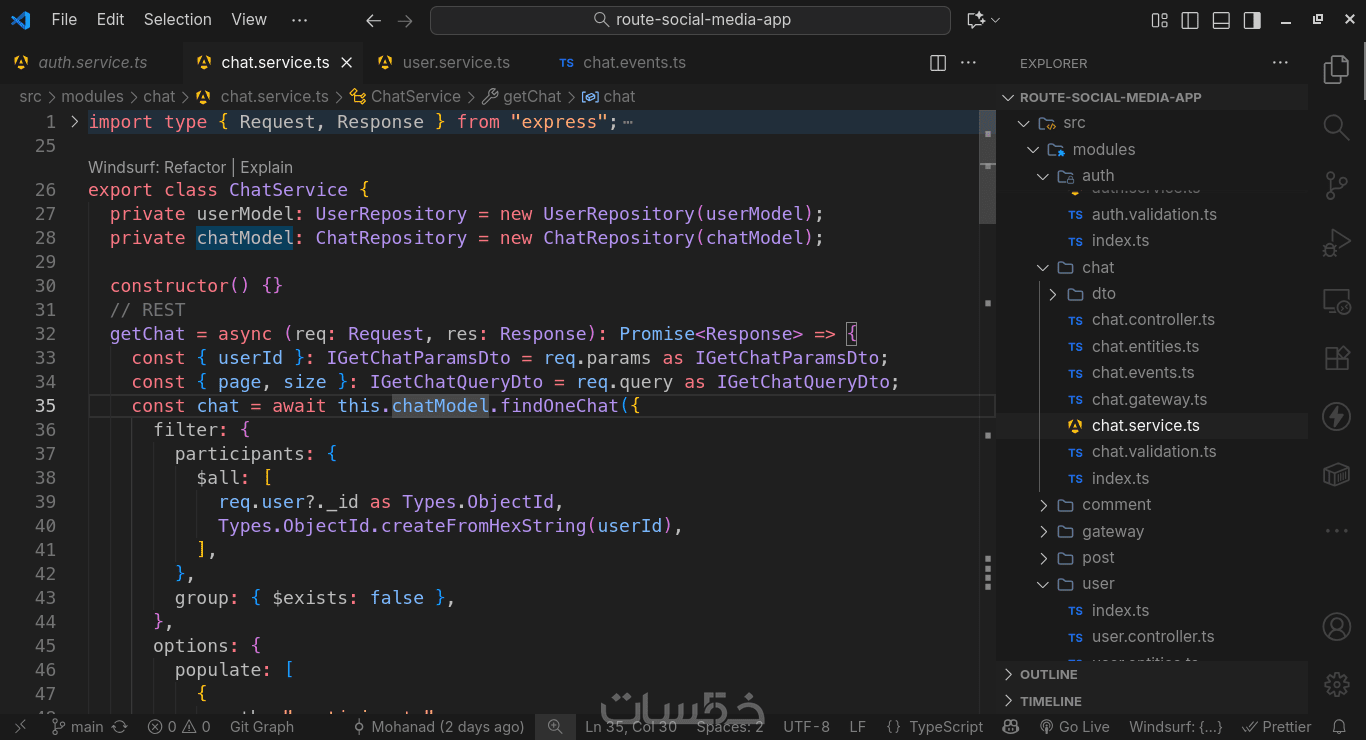Image resolution: width=1366 pixels, height=740 pixels.
Task: Open chat.gateway.ts in Explorer
Action: (x=1149, y=400)
